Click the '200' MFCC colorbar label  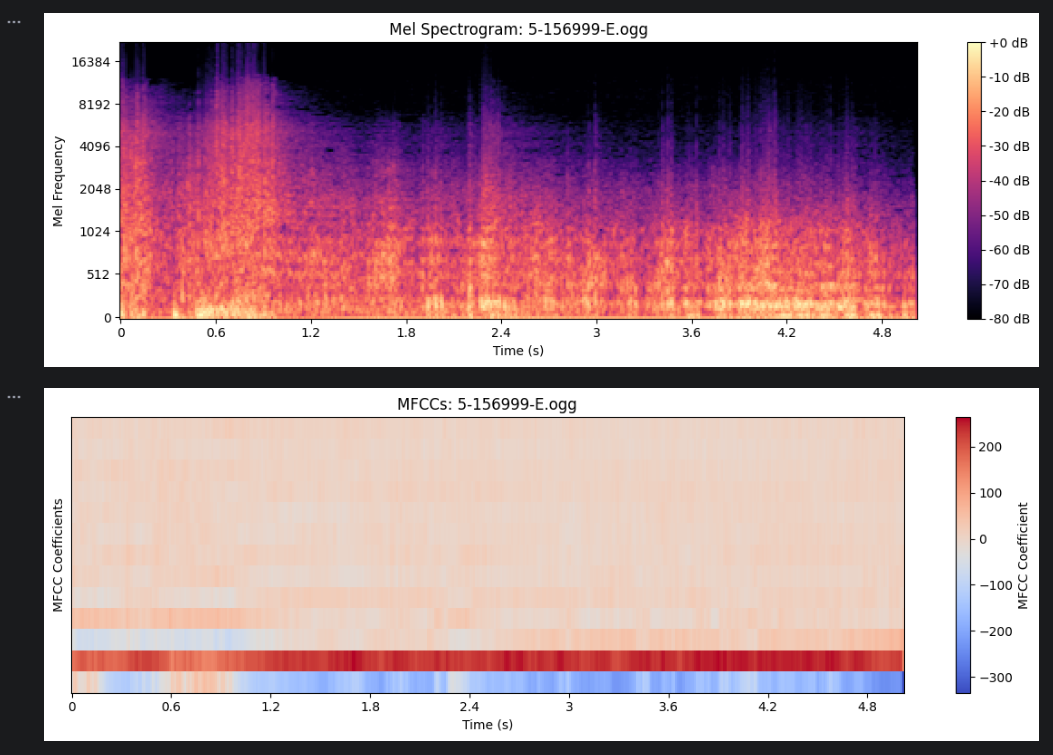991,447
